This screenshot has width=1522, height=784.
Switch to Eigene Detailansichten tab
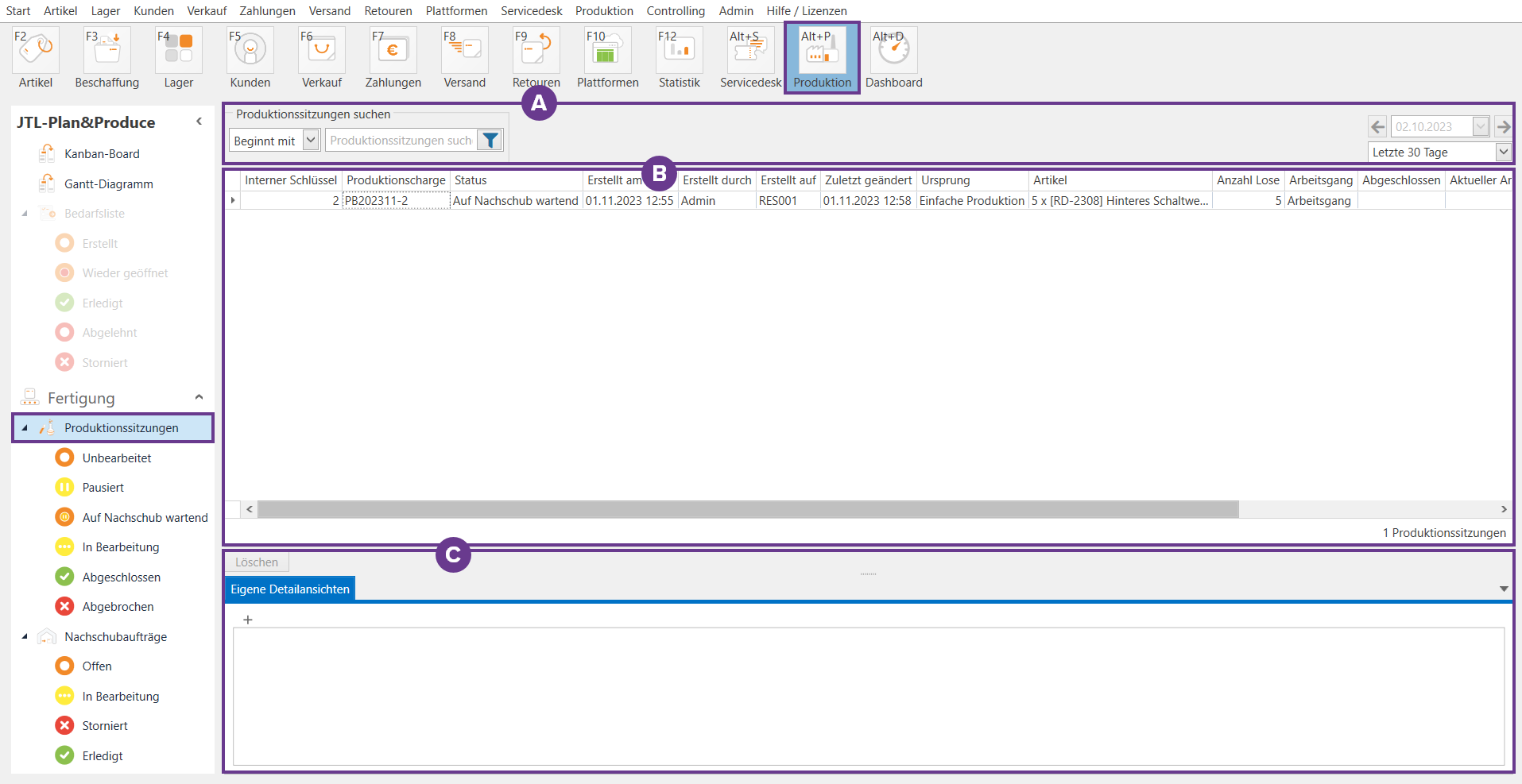click(289, 589)
